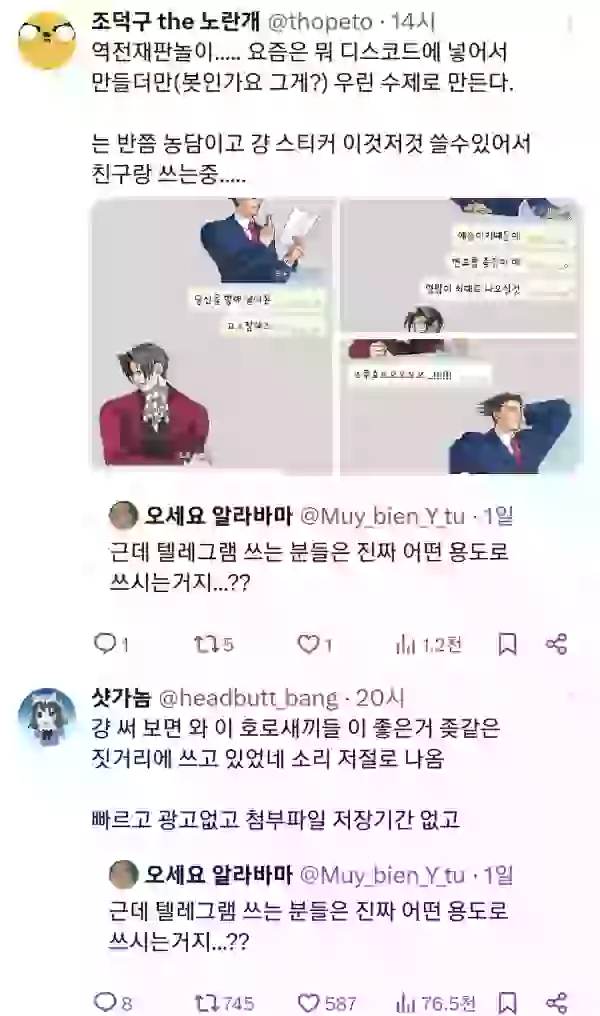Visit the @thopeto profile handle
The width and height of the screenshot is (600, 1016).
[x=320, y=22]
